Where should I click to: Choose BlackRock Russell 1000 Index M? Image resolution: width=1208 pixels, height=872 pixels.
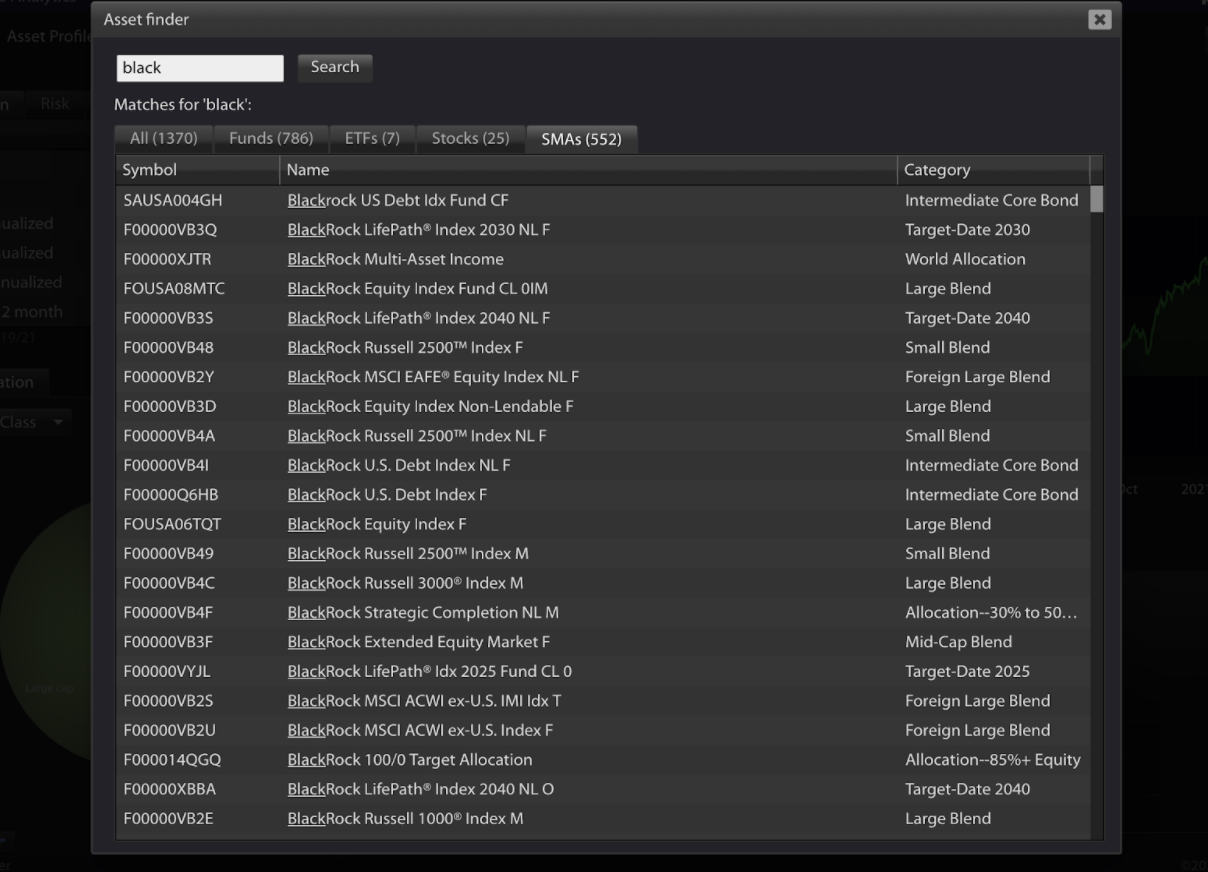pyautogui.click(x=405, y=819)
